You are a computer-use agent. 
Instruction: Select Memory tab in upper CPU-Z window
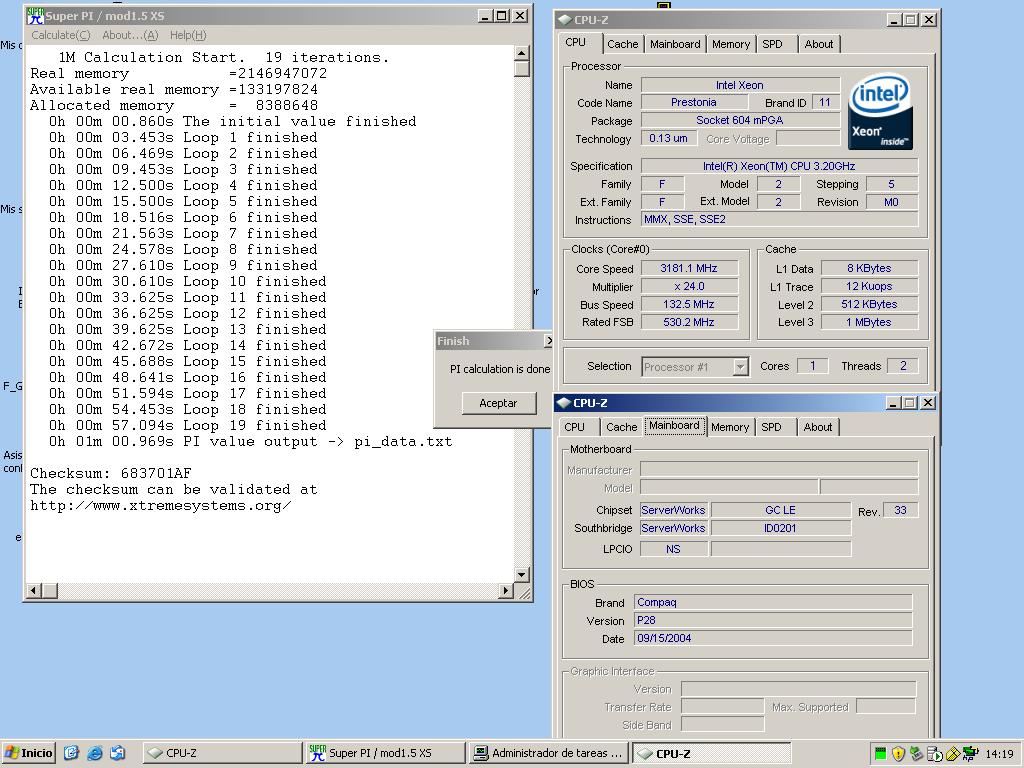click(731, 44)
